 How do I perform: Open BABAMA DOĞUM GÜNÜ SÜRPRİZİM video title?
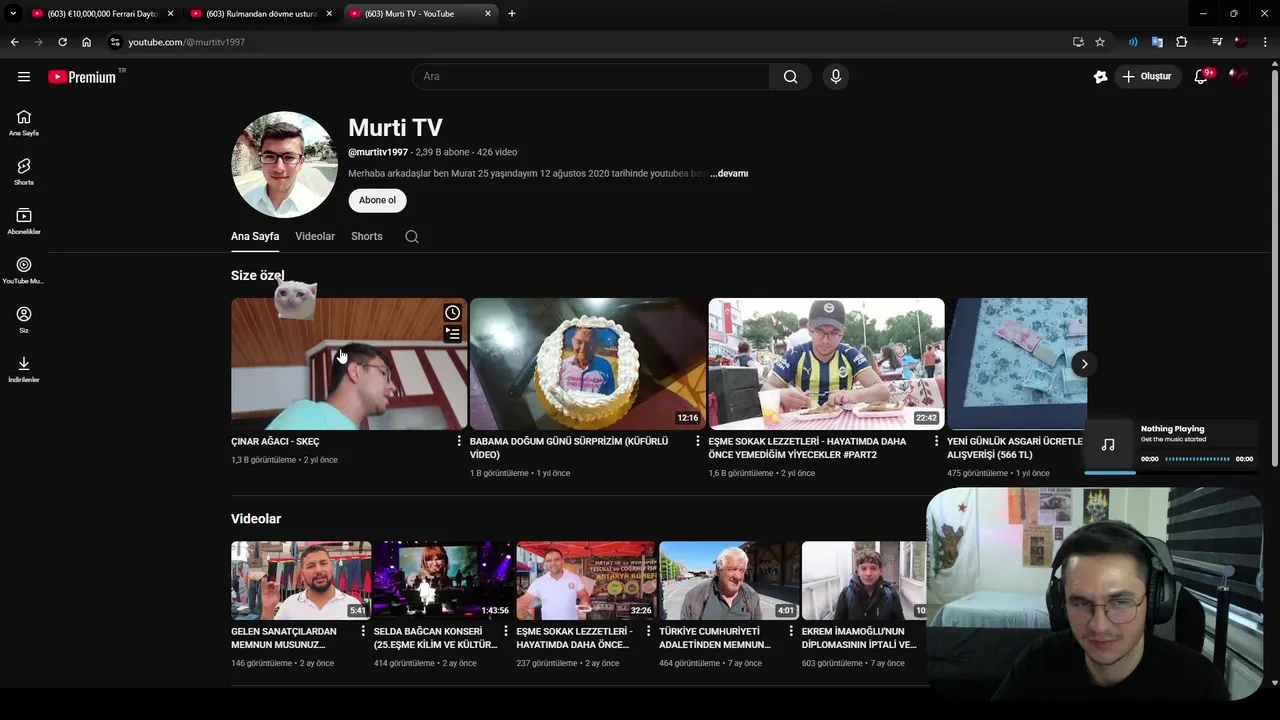pyautogui.click(x=569, y=448)
